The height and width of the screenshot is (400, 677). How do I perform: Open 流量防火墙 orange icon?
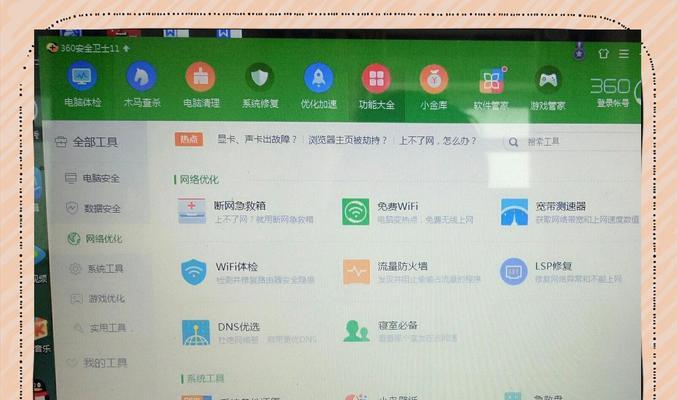point(357,272)
